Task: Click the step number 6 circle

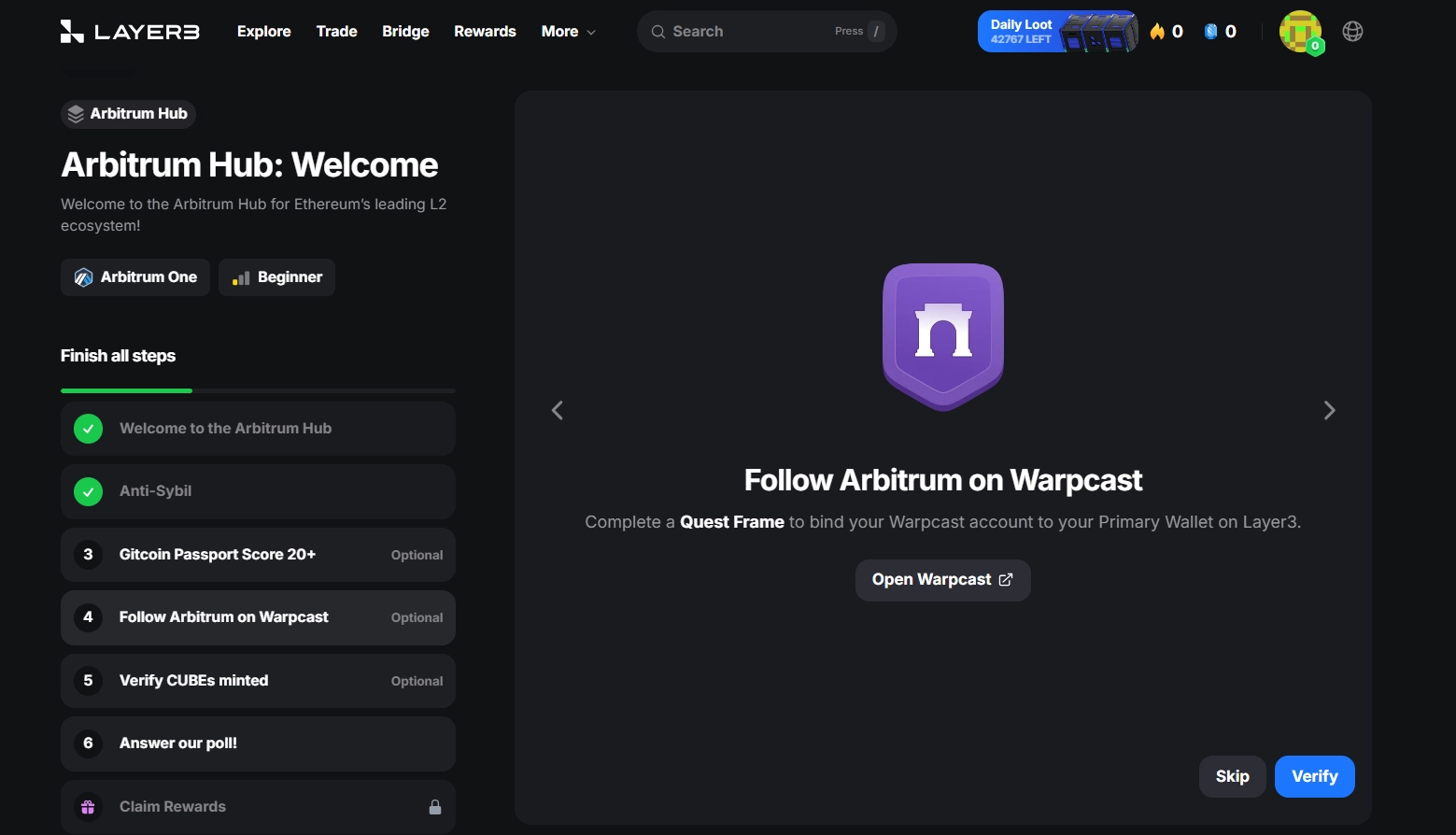Action: click(88, 743)
